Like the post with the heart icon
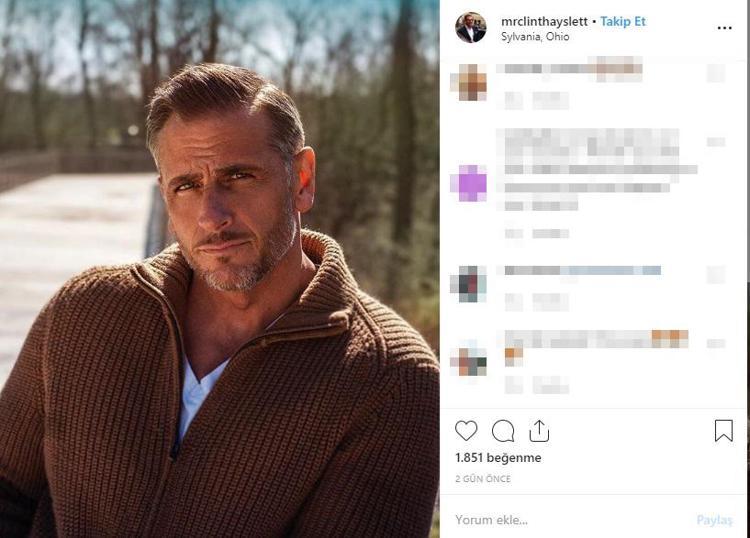The image size is (750, 538). click(466, 431)
